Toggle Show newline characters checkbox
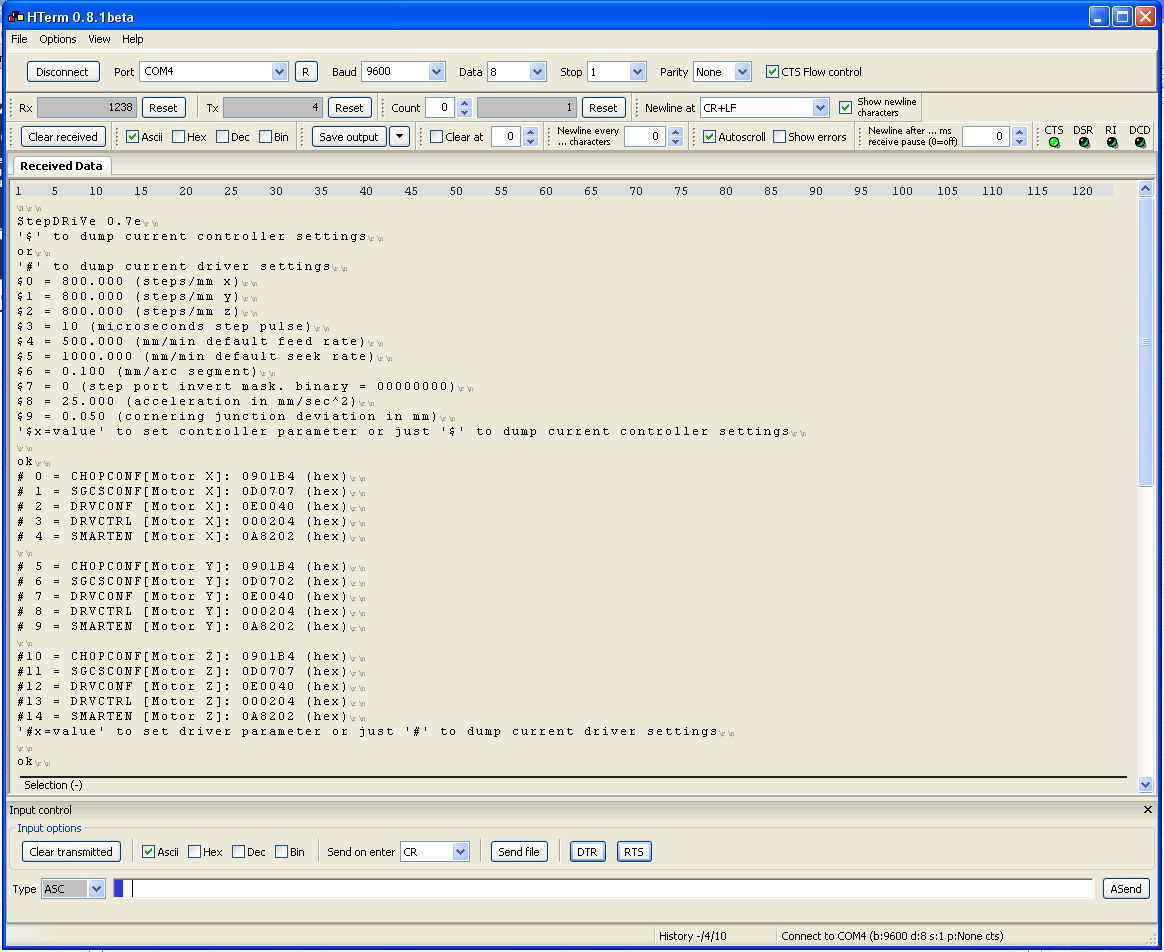1164x952 pixels. [x=845, y=108]
